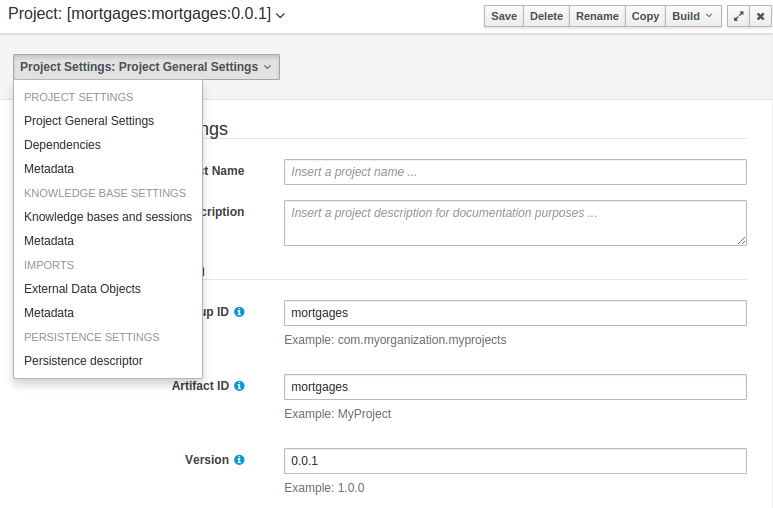
Task: Click the Artifact ID info icon
Action: coord(239,386)
